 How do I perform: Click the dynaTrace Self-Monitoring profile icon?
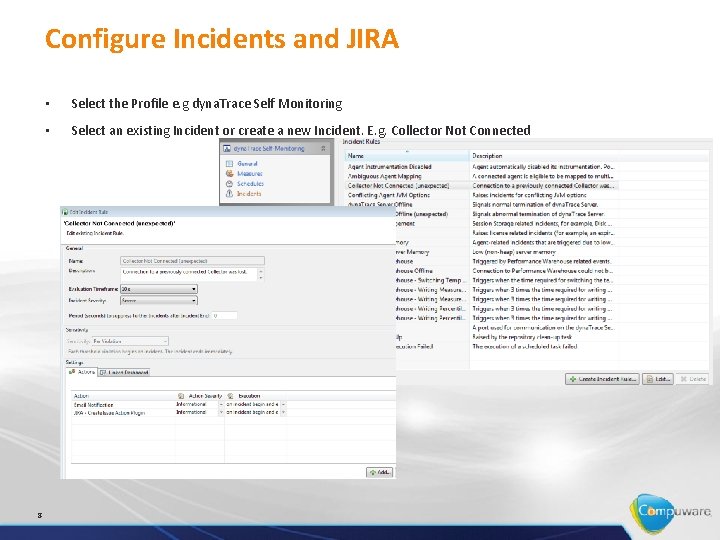click(x=227, y=148)
